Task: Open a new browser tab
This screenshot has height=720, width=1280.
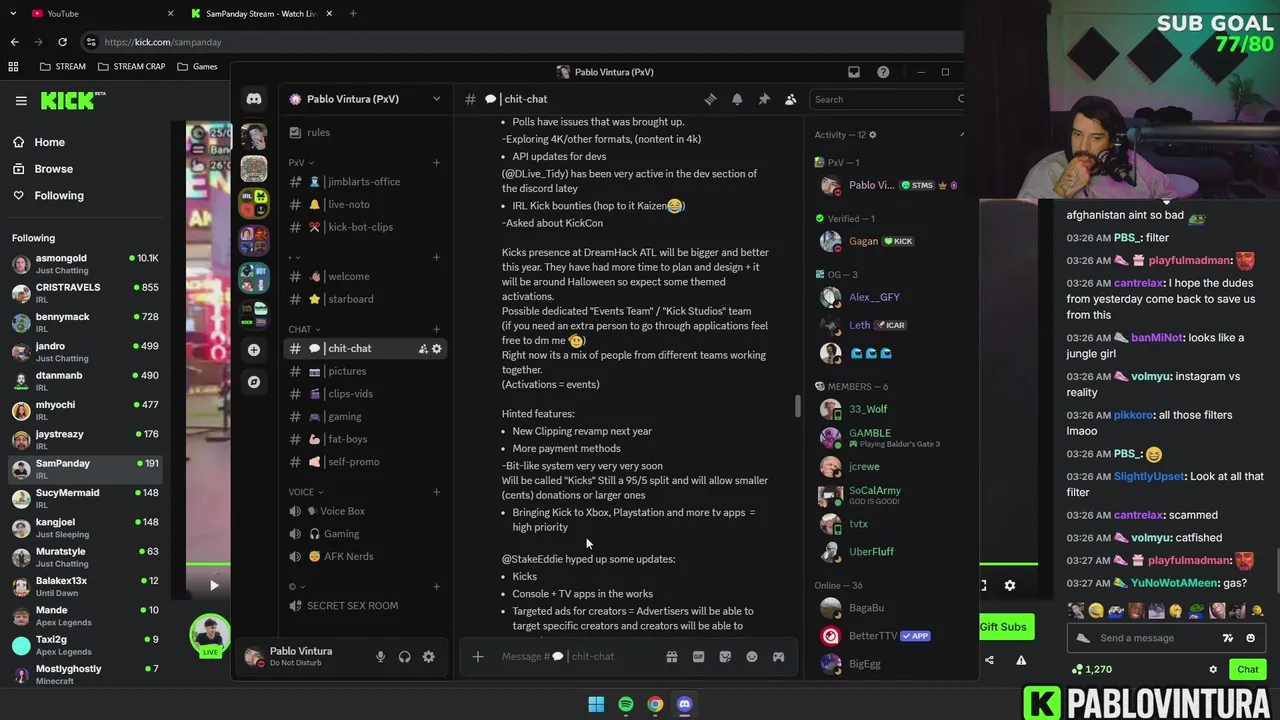Action: click(352, 13)
